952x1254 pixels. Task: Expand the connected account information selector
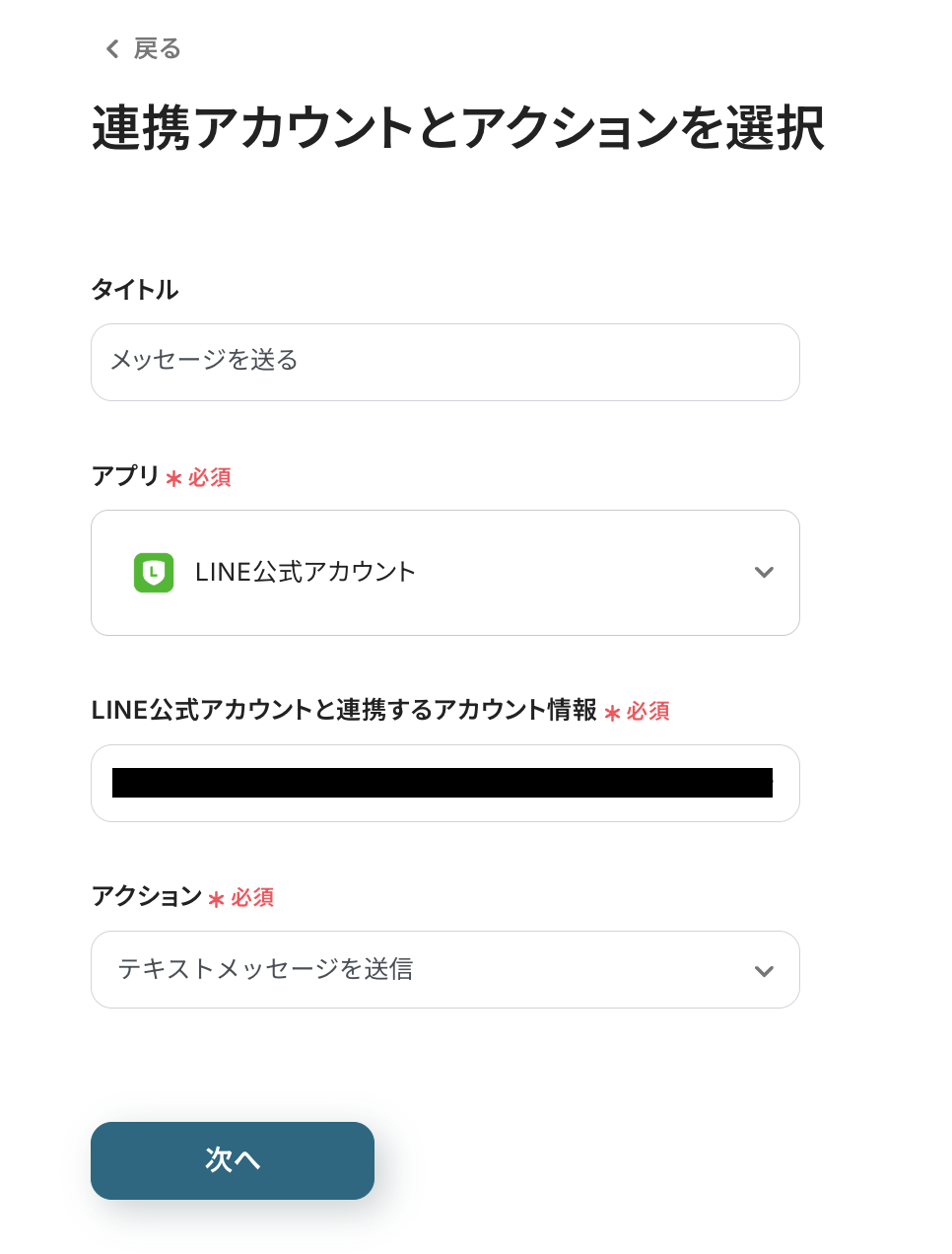tap(444, 783)
